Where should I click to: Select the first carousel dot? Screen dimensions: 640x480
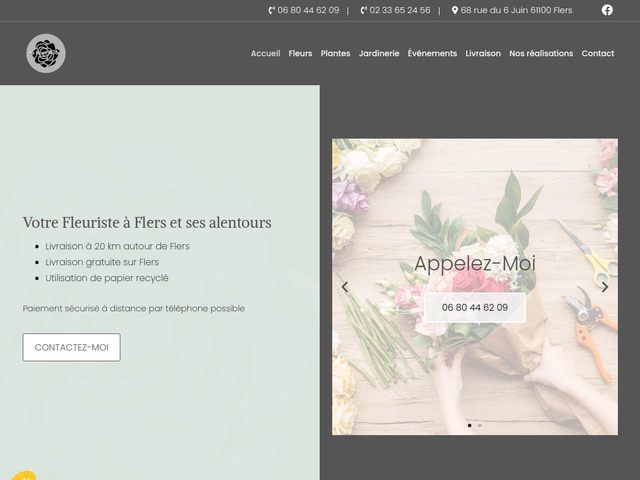(x=469, y=425)
